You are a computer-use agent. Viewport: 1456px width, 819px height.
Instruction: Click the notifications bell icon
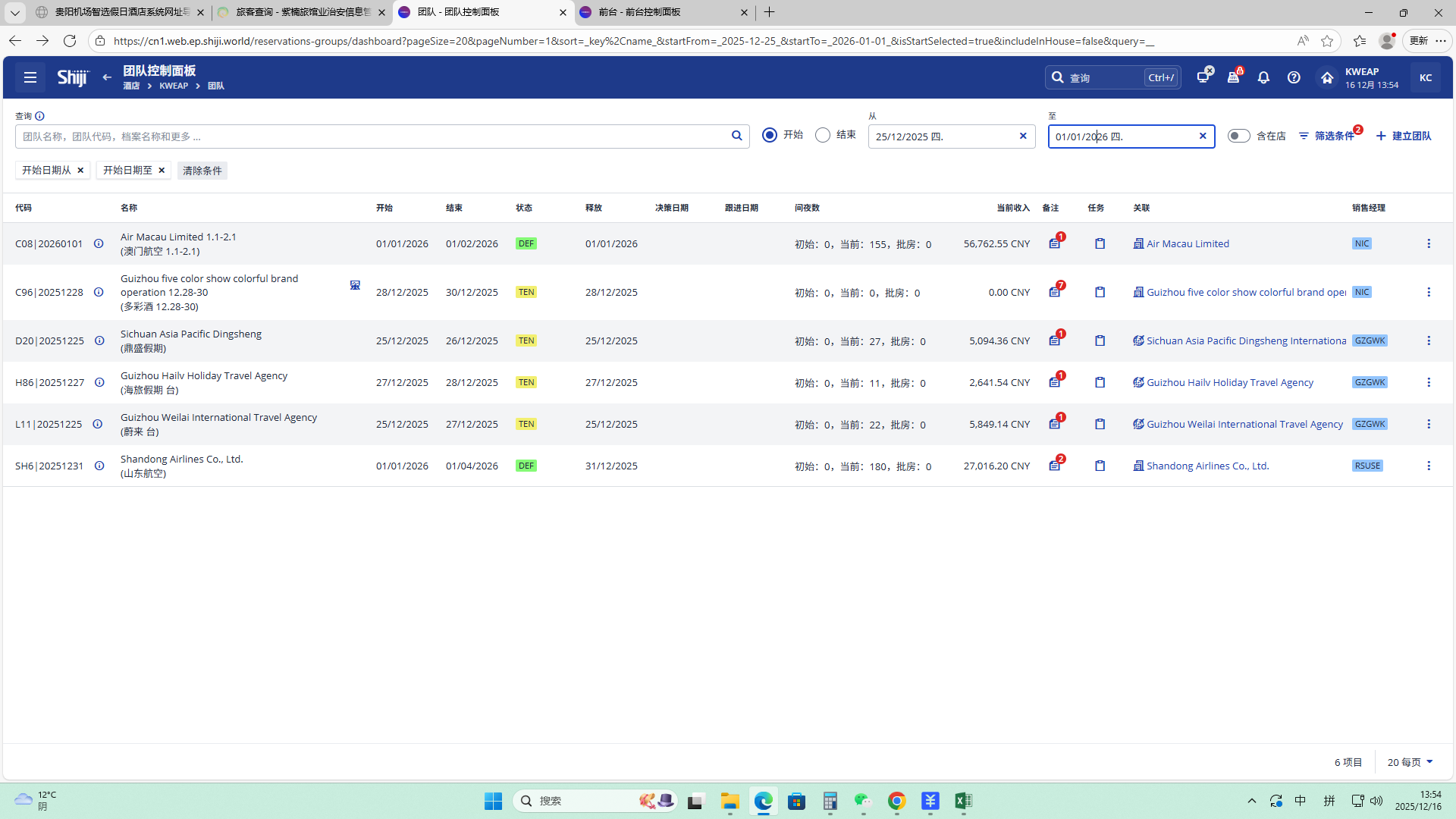(1263, 77)
